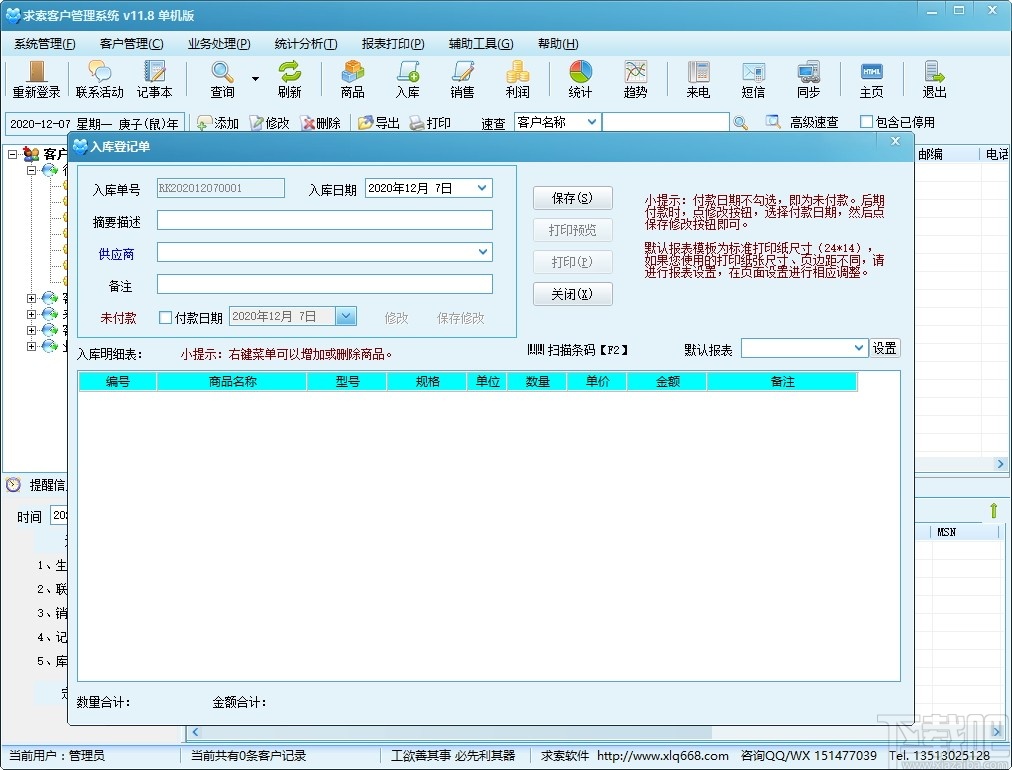Click the 修改 edit toolbar button
Screen dimensions: 1012x770
(x=270, y=123)
